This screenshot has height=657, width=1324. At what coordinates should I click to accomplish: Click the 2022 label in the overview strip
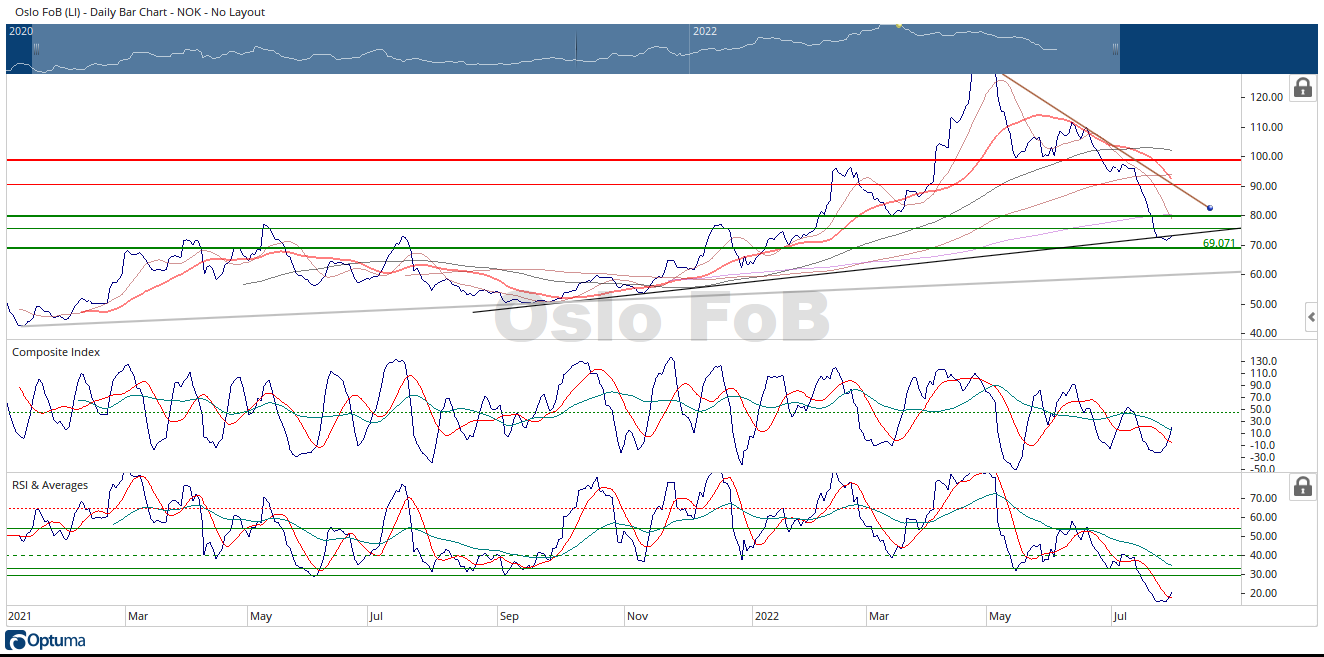[705, 31]
